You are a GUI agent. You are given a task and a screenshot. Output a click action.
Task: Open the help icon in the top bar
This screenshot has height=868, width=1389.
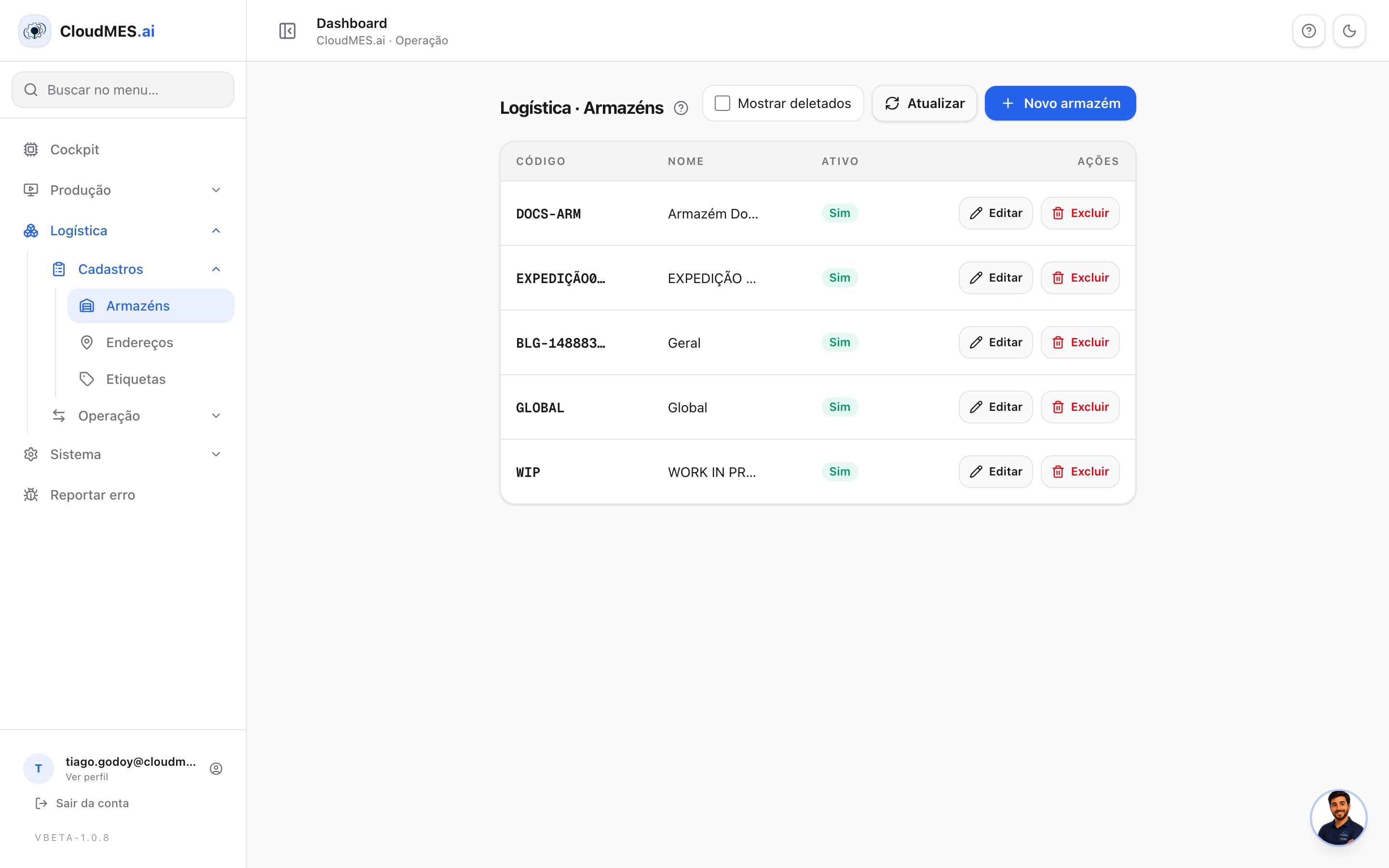click(x=1308, y=31)
